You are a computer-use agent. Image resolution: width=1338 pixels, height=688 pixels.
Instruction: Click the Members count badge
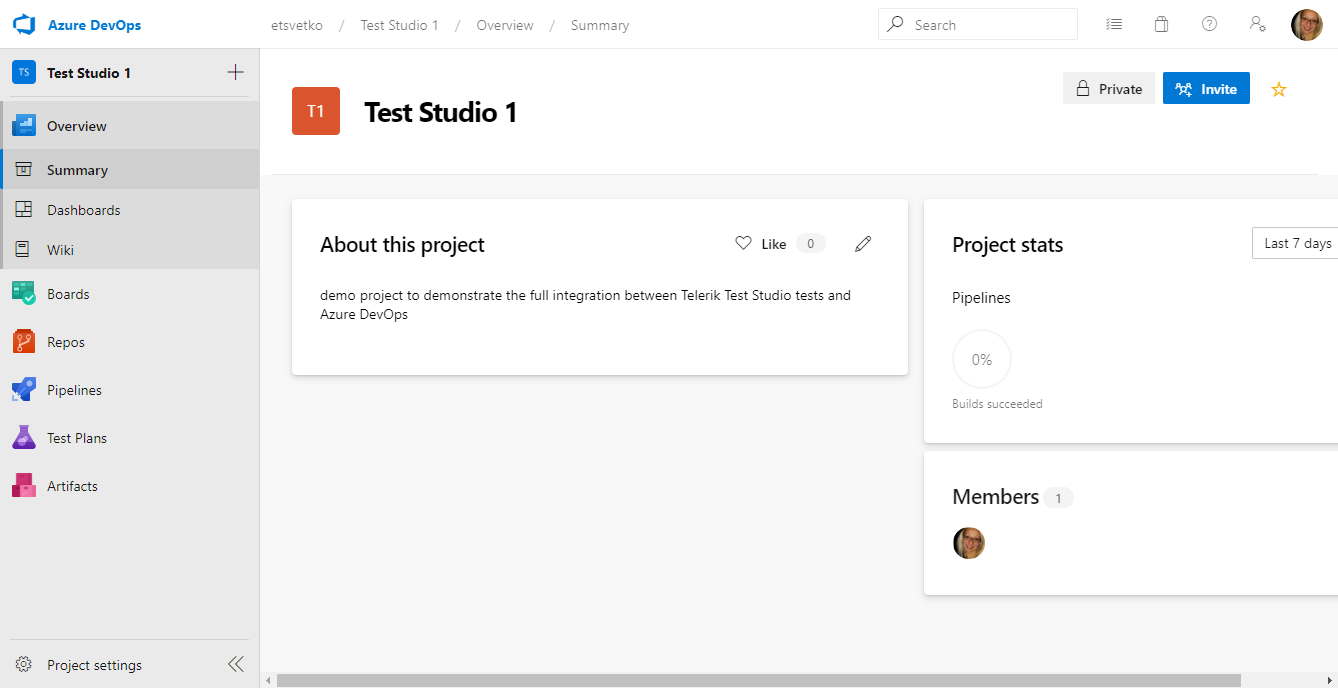click(1058, 498)
